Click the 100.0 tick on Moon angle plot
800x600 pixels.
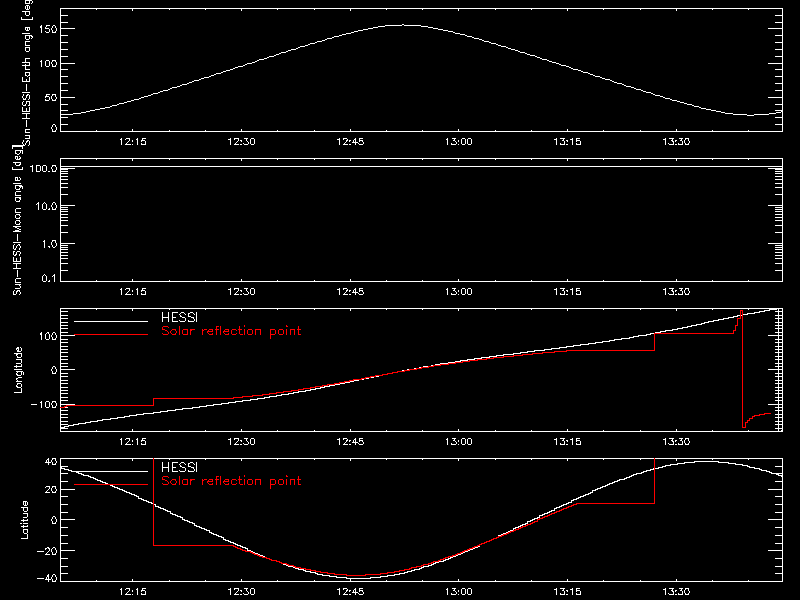coord(43,168)
